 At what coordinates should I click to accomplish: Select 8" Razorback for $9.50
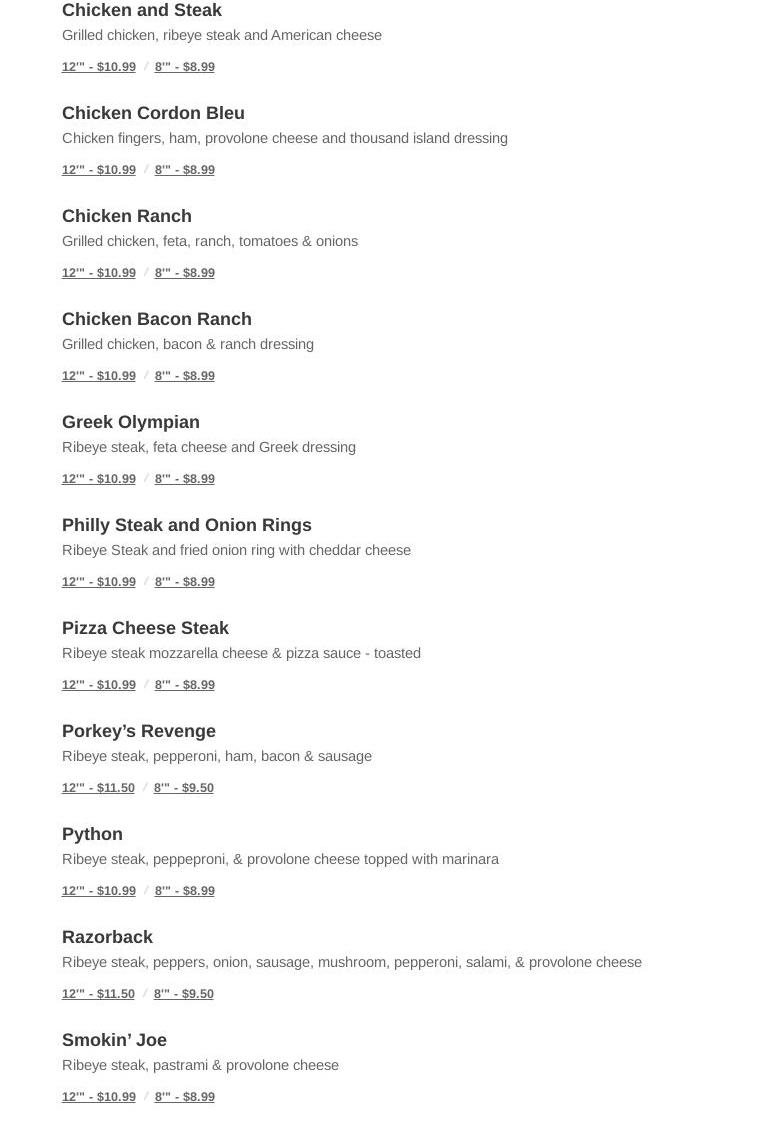pyautogui.click(x=184, y=994)
